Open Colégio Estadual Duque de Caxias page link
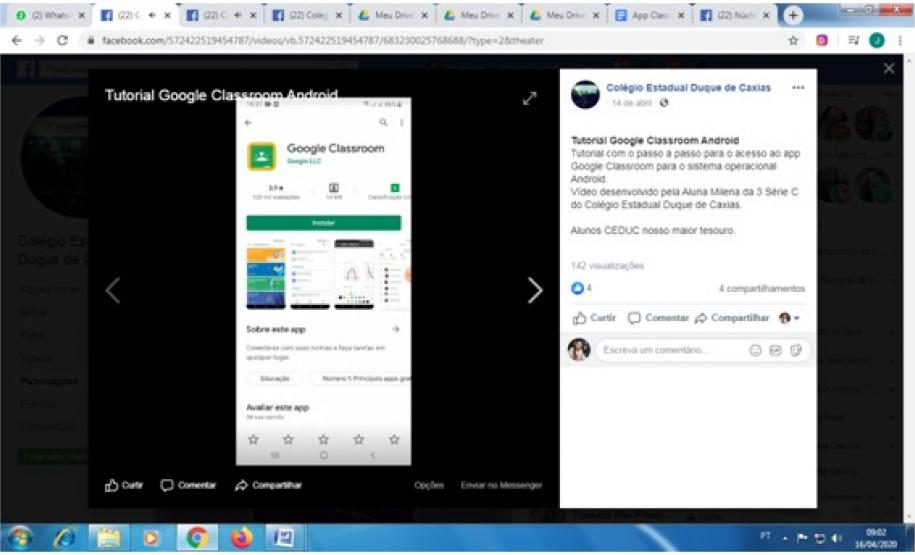Screen dimensions: 915x555 tap(688, 88)
